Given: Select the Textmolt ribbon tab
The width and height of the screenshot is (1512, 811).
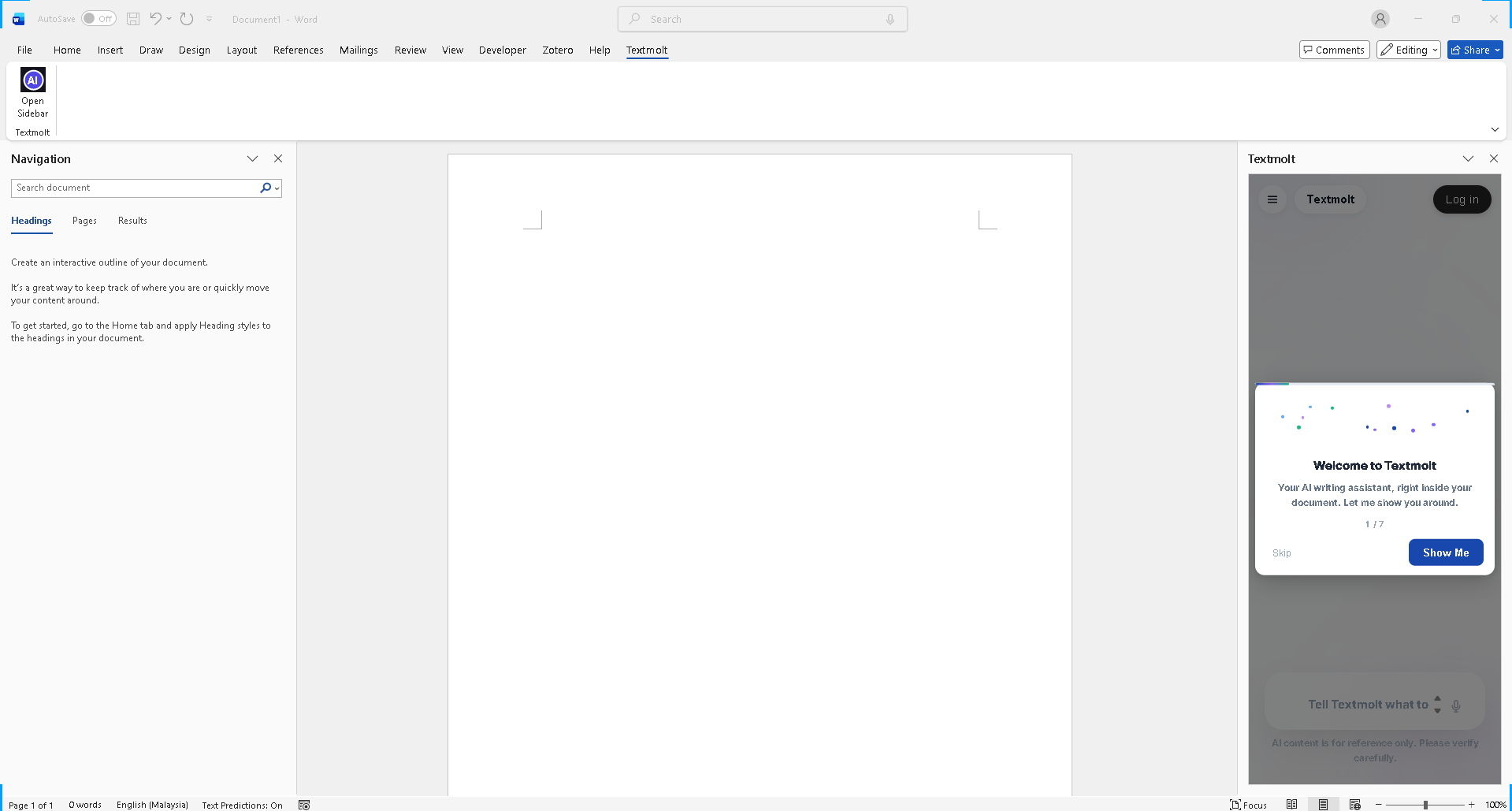Looking at the screenshot, I should 647,50.
